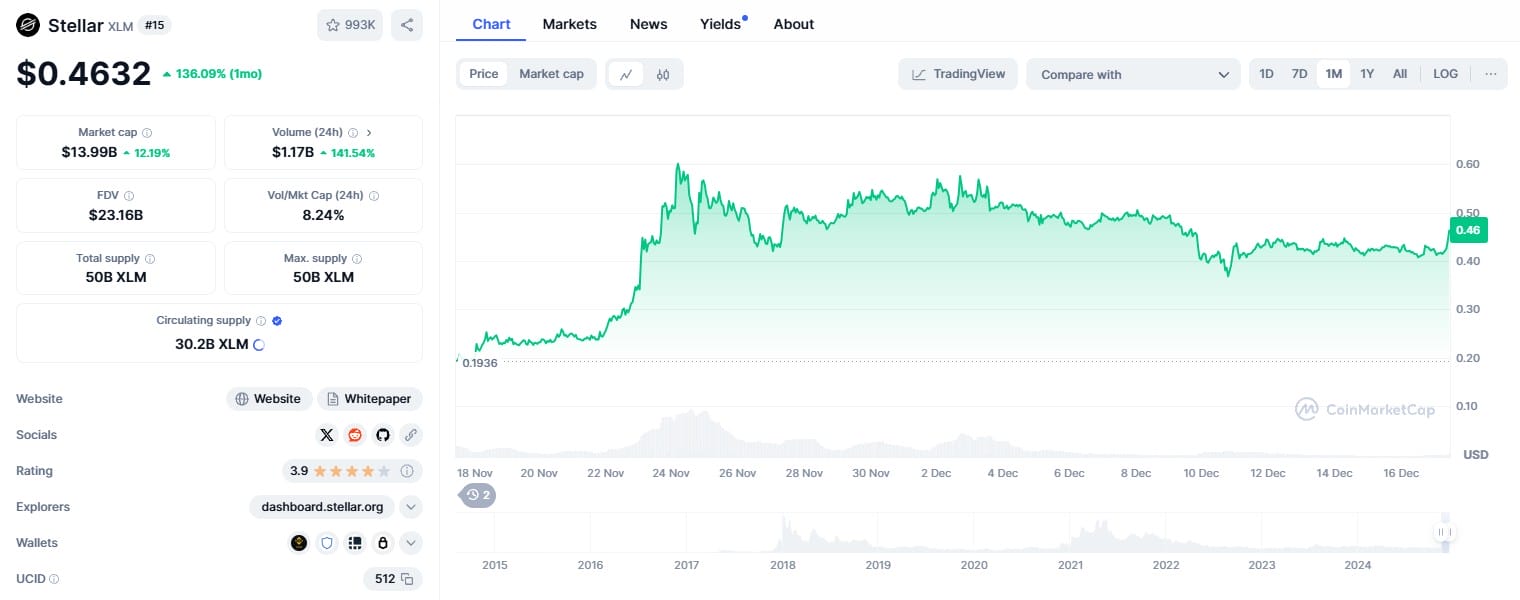Select the black-and-gold circular wallet icon
The width and height of the screenshot is (1520, 600).
click(299, 543)
